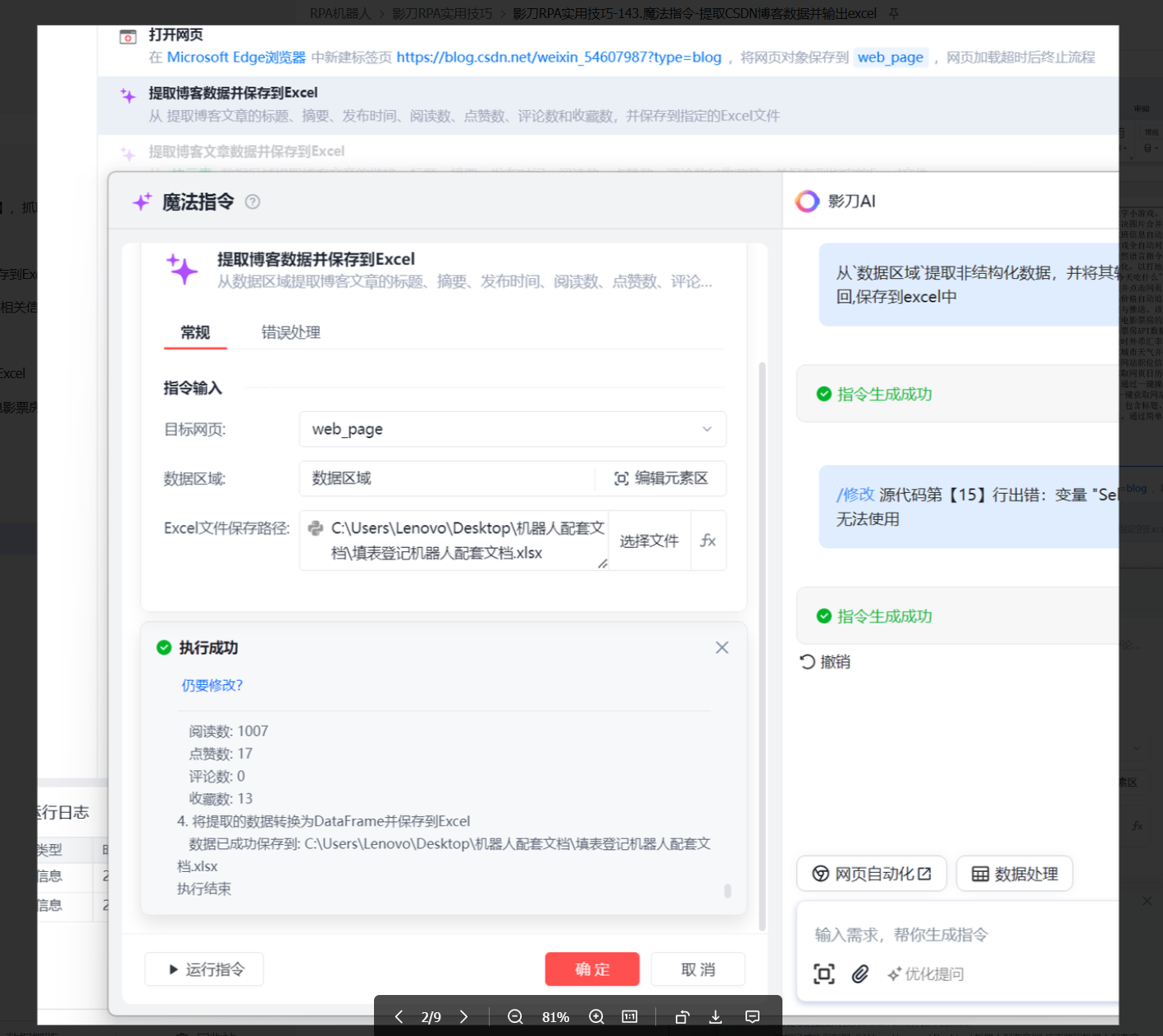Click the 81% zoom level control
Image resolution: width=1163 pixels, height=1036 pixels.
click(555, 1016)
